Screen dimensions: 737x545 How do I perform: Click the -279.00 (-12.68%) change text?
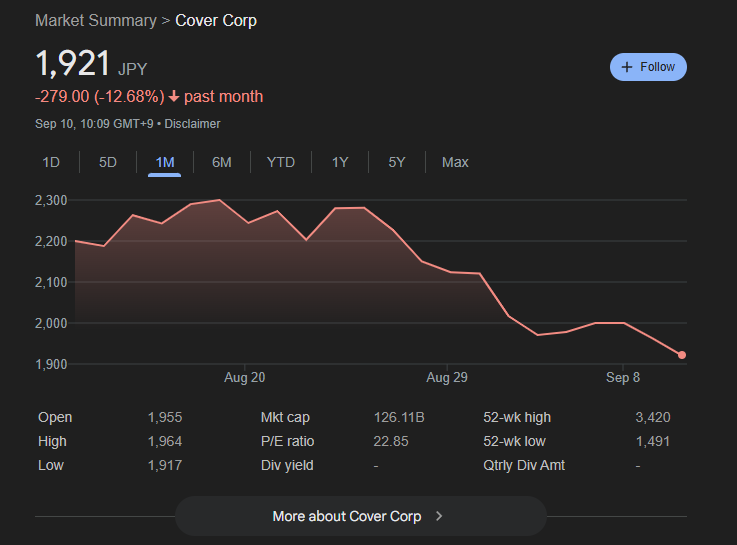pyautogui.click(x=100, y=97)
